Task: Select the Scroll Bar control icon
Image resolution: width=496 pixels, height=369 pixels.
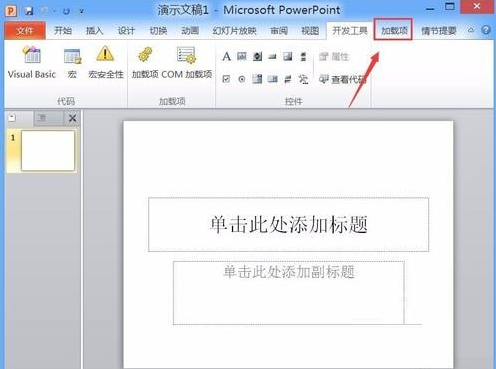Action: tap(303, 57)
